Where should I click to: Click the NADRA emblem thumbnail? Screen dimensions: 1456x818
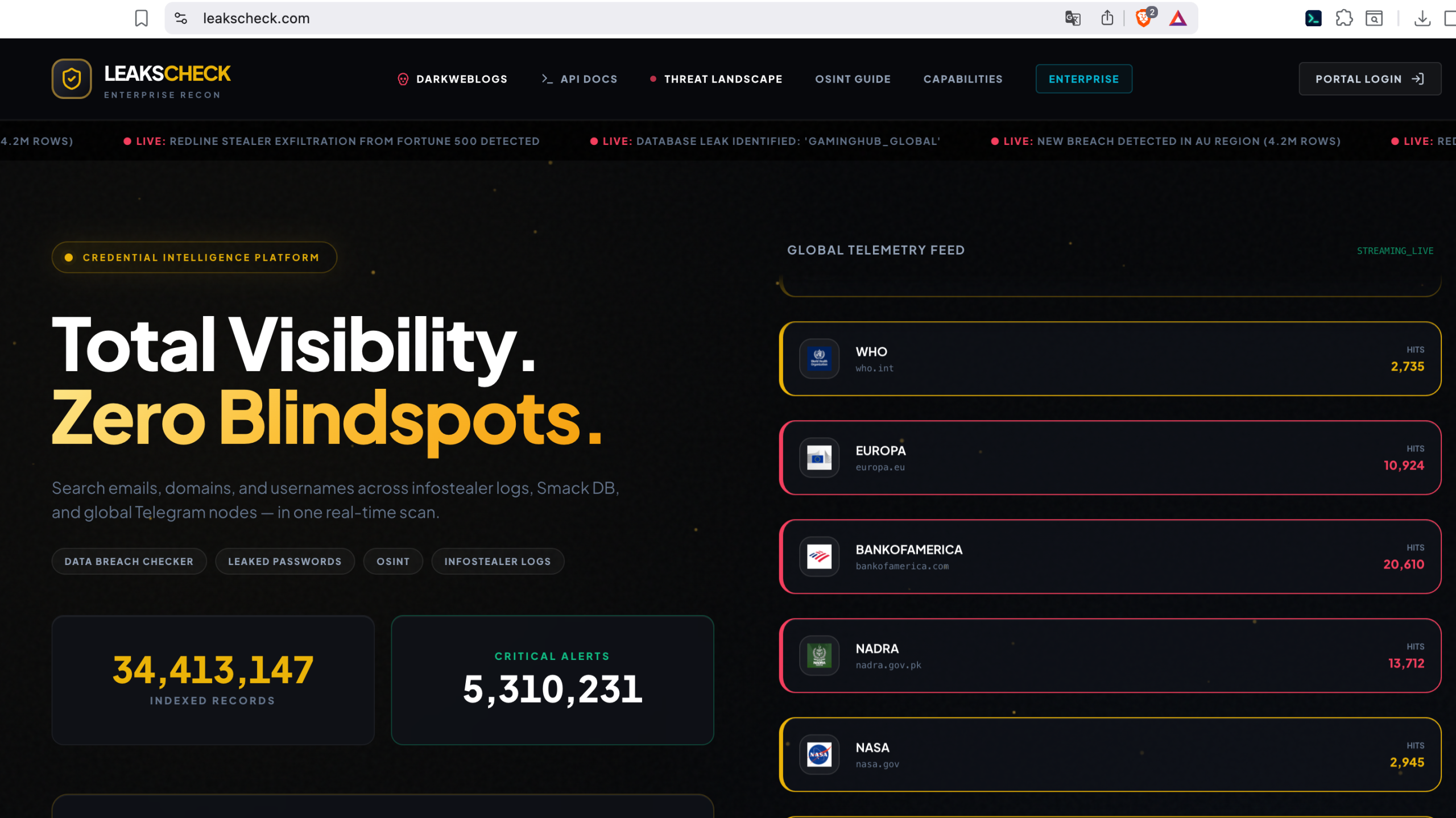pyautogui.click(x=819, y=655)
